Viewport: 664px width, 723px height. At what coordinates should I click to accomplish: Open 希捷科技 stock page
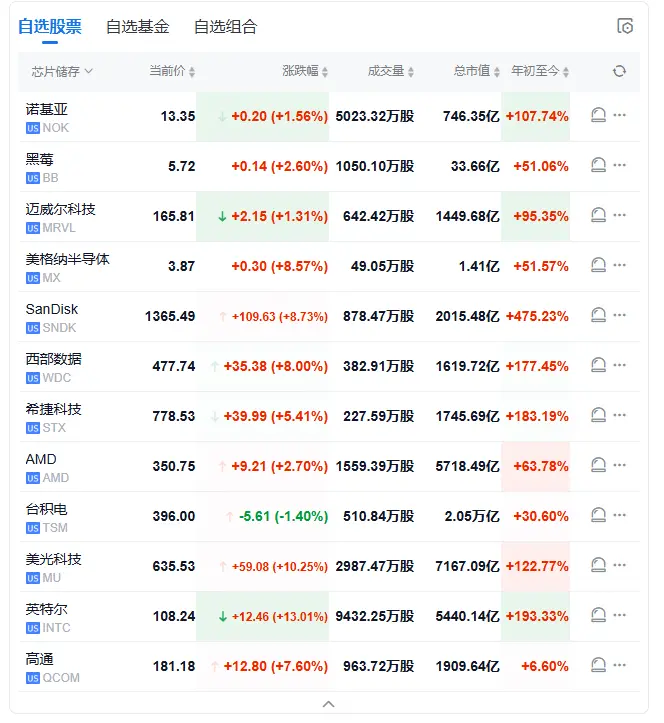coord(53,409)
